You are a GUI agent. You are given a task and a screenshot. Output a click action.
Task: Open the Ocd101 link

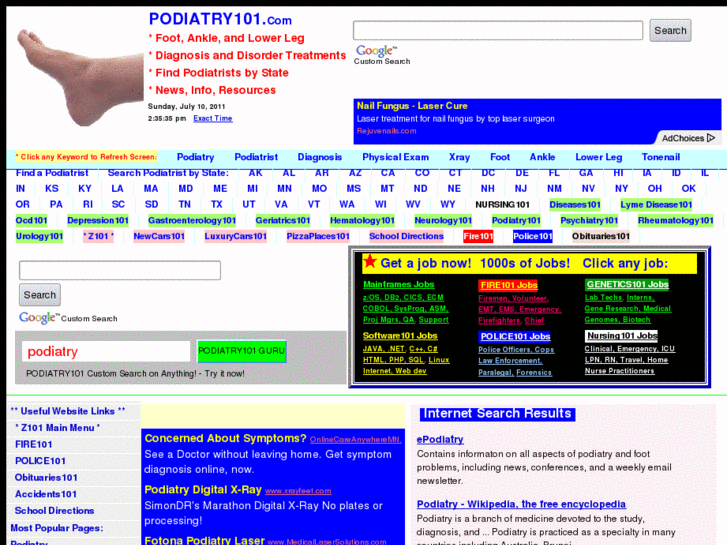tap(32, 220)
